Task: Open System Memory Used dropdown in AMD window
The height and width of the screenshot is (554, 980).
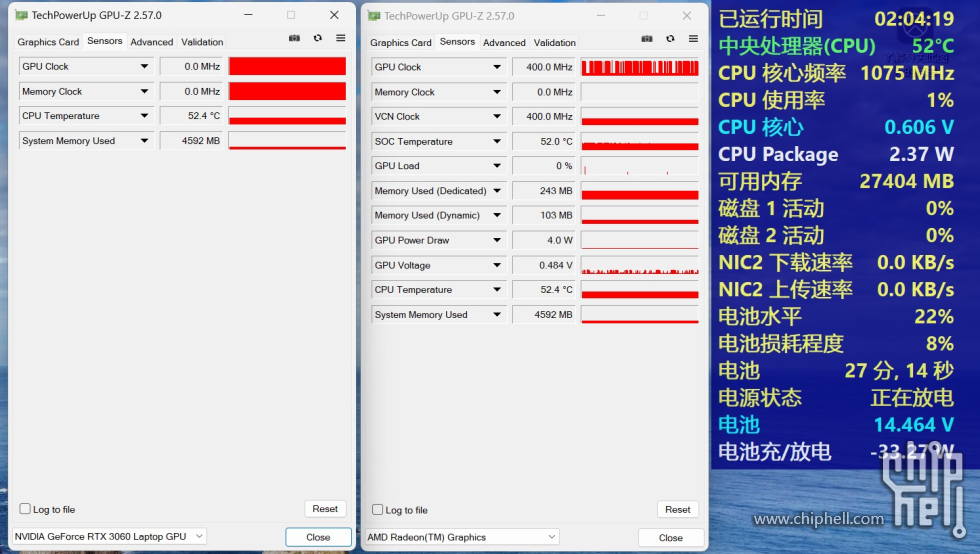Action: tap(497, 315)
